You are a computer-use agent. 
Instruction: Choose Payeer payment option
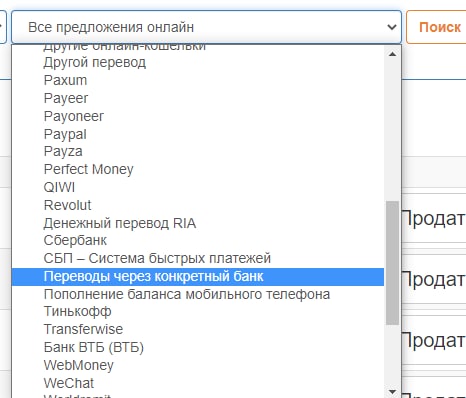[198, 98]
